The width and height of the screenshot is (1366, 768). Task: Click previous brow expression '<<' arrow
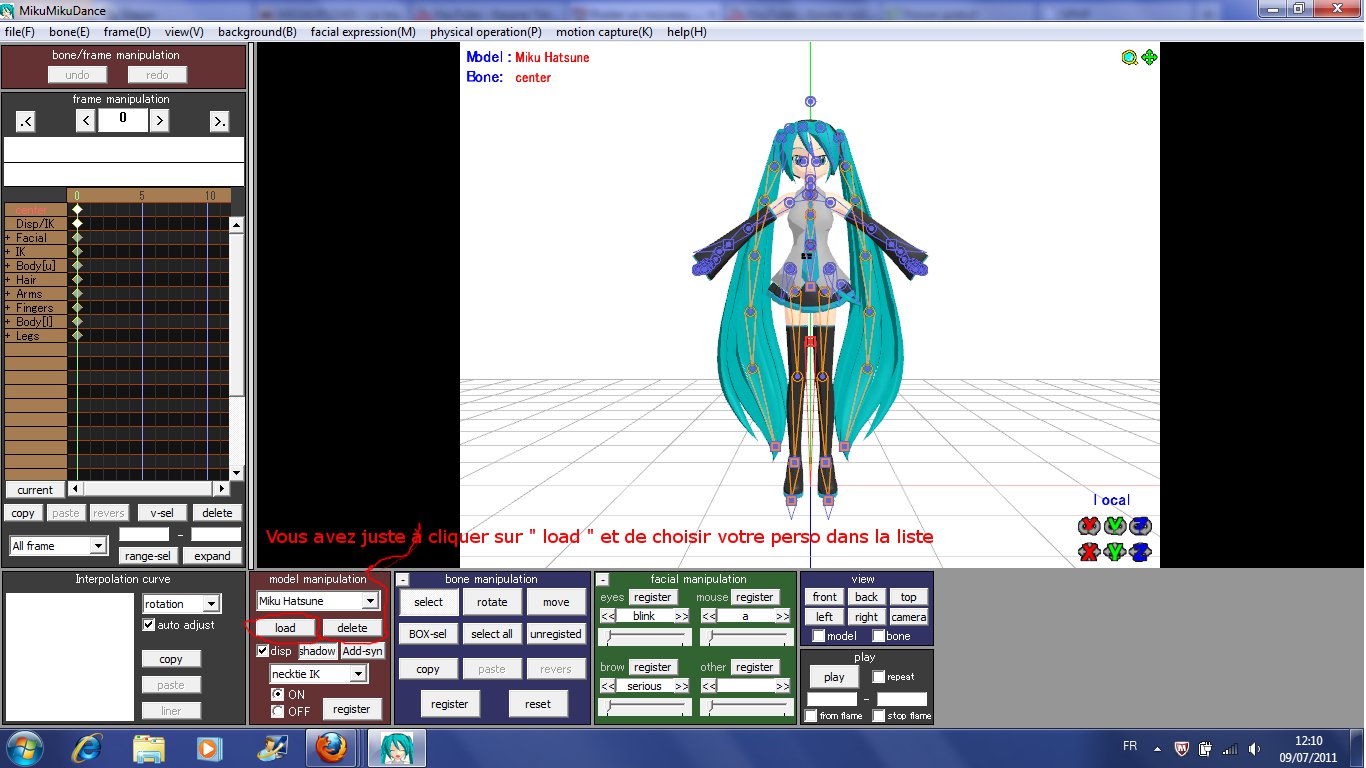607,686
